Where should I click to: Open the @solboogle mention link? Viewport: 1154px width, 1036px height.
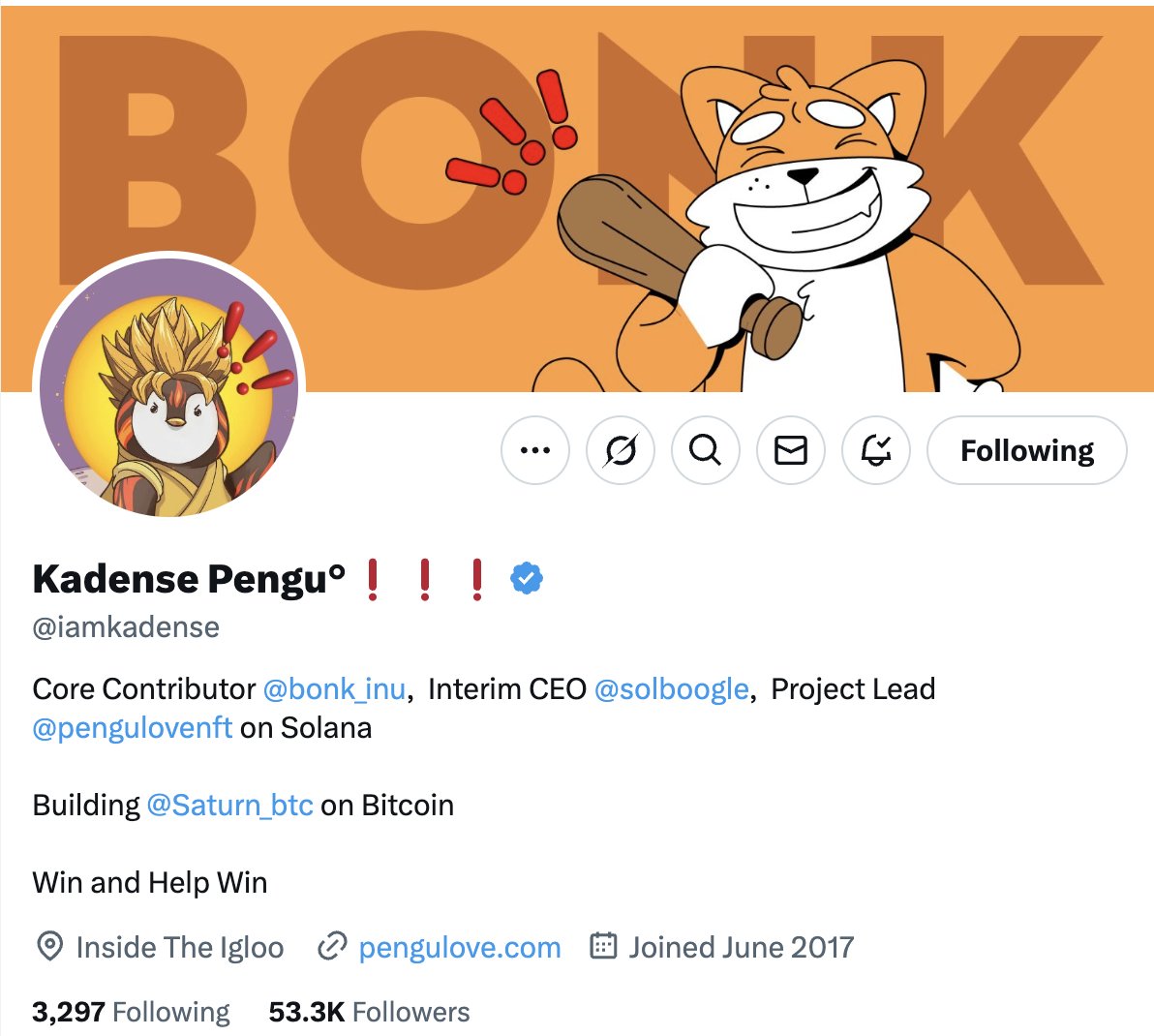pos(671,689)
